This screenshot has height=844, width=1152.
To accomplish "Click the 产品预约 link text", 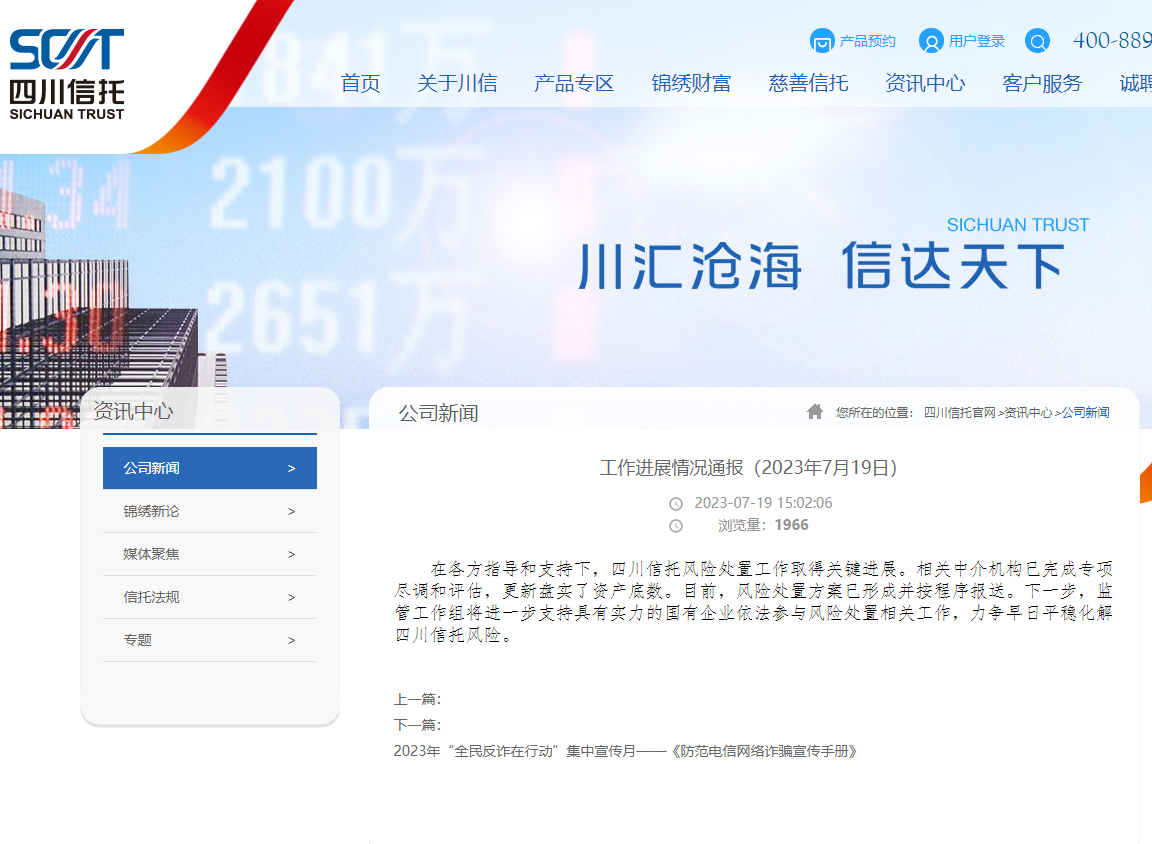I will click(x=868, y=41).
